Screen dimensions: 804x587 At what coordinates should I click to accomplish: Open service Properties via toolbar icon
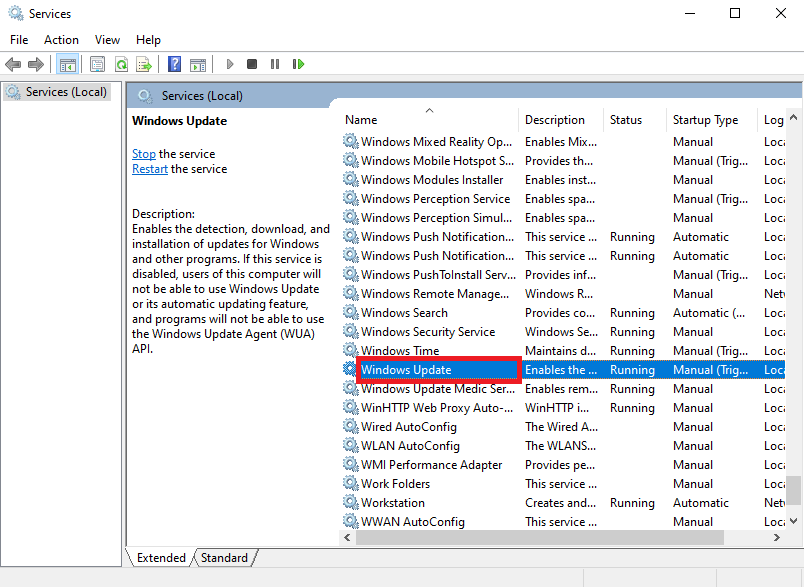coord(96,64)
